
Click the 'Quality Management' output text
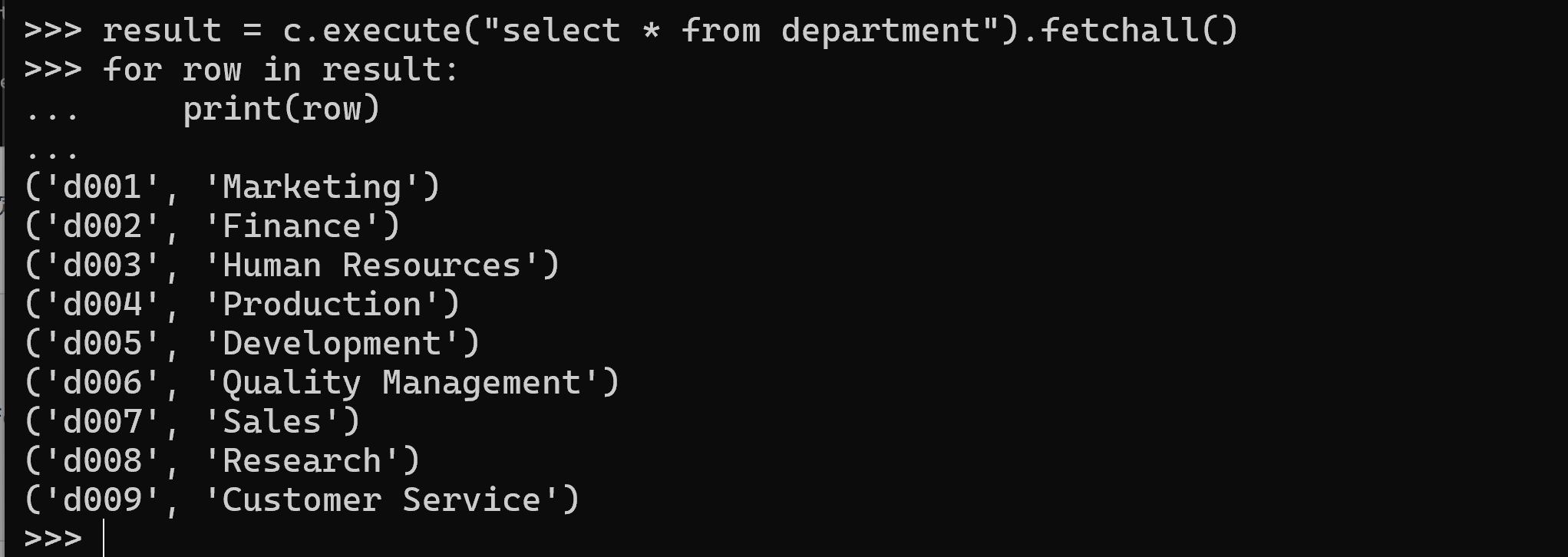[401, 383]
